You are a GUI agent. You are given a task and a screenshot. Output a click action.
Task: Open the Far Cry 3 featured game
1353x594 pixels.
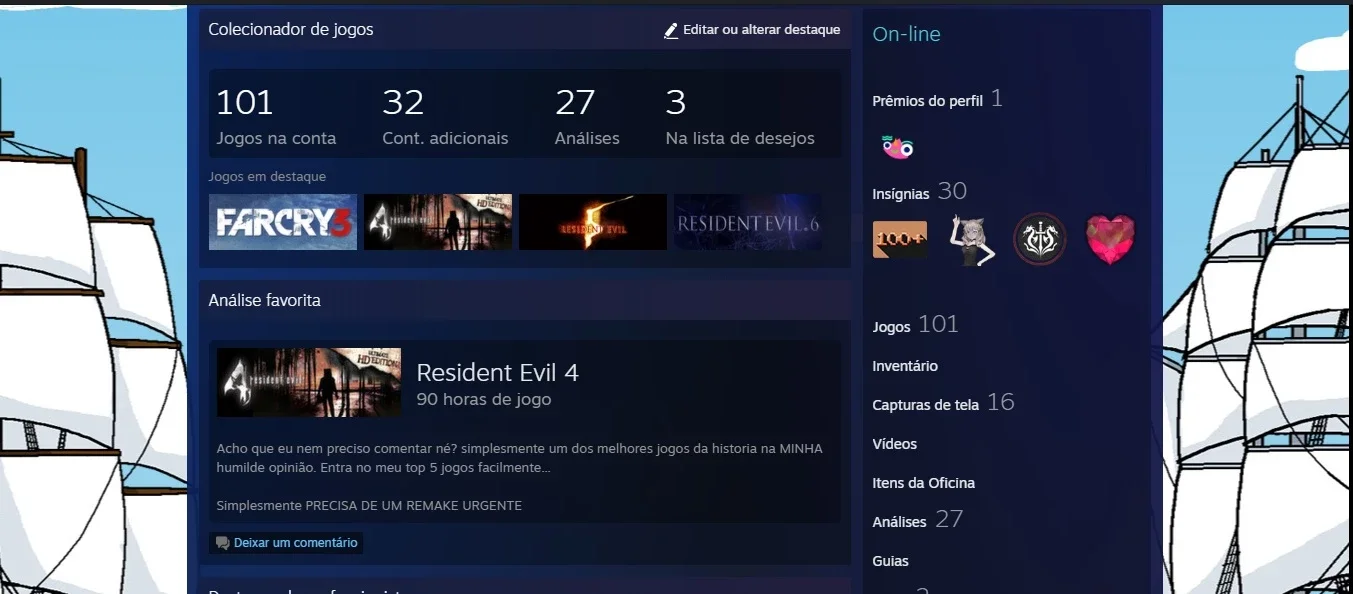tap(283, 222)
